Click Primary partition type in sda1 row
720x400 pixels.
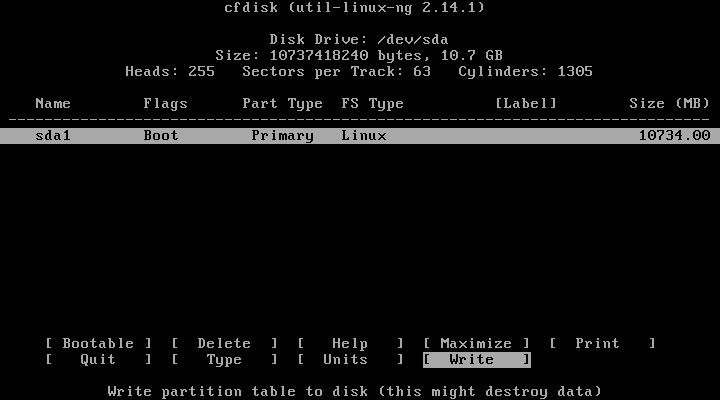pos(282,136)
